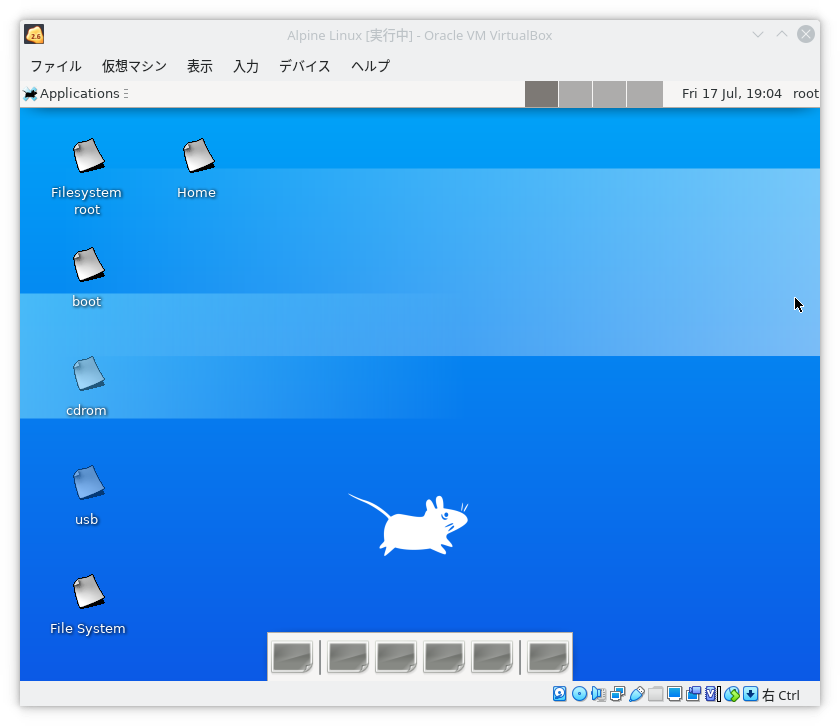Click the 右 Ctrl host key label

tap(781, 695)
